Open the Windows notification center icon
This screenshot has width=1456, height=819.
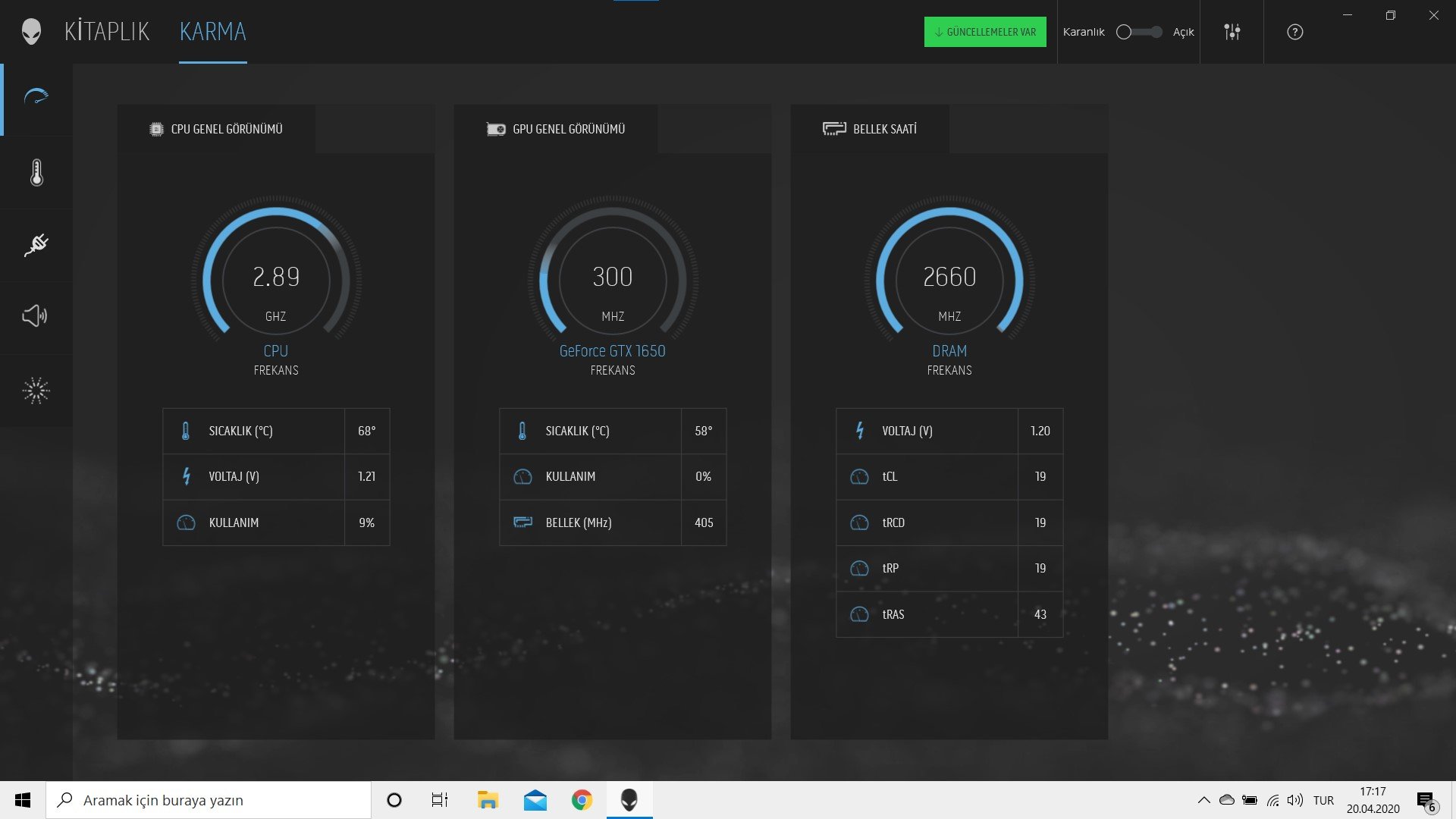pos(1426,801)
